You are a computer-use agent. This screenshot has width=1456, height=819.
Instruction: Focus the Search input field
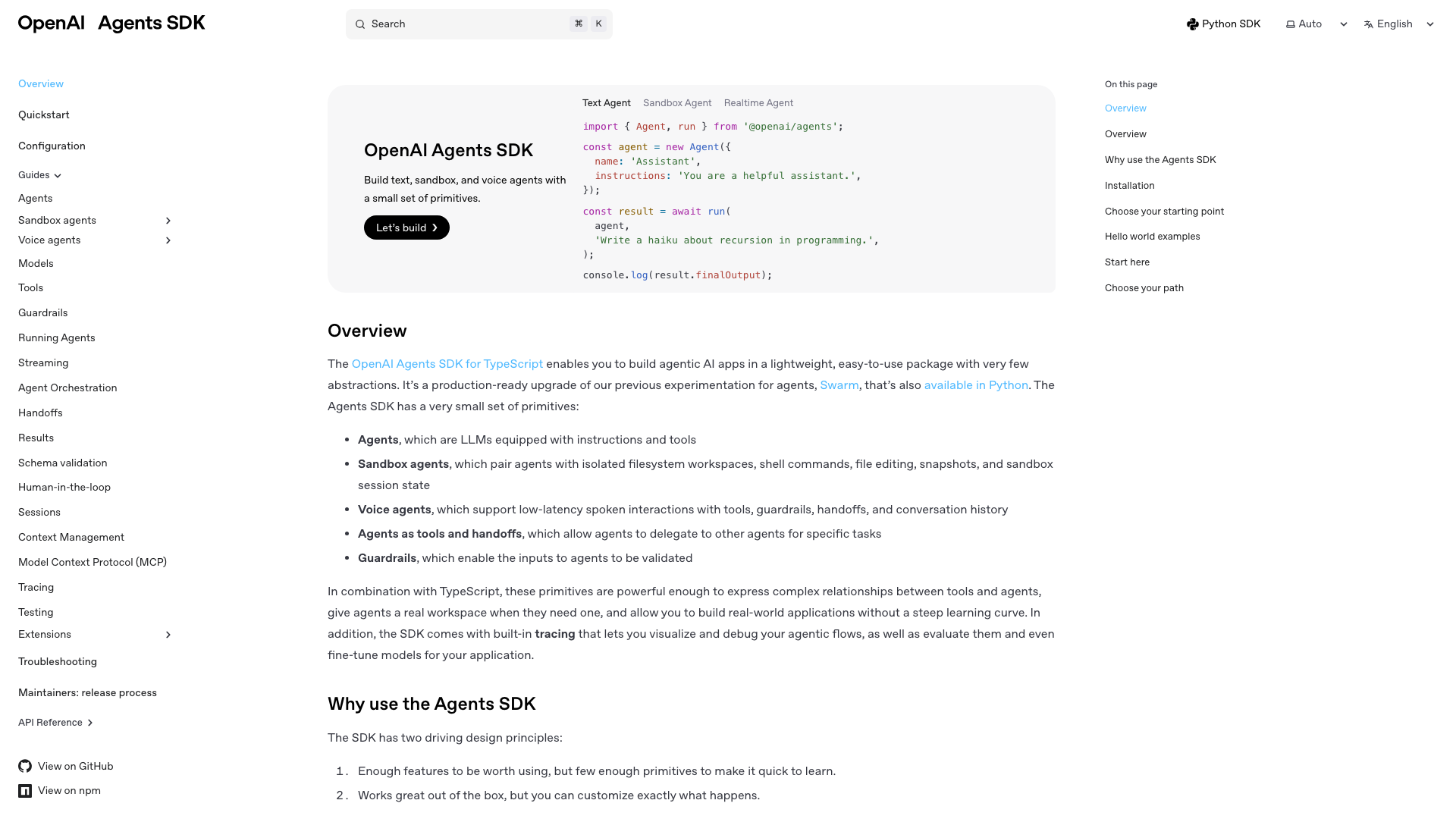479,24
